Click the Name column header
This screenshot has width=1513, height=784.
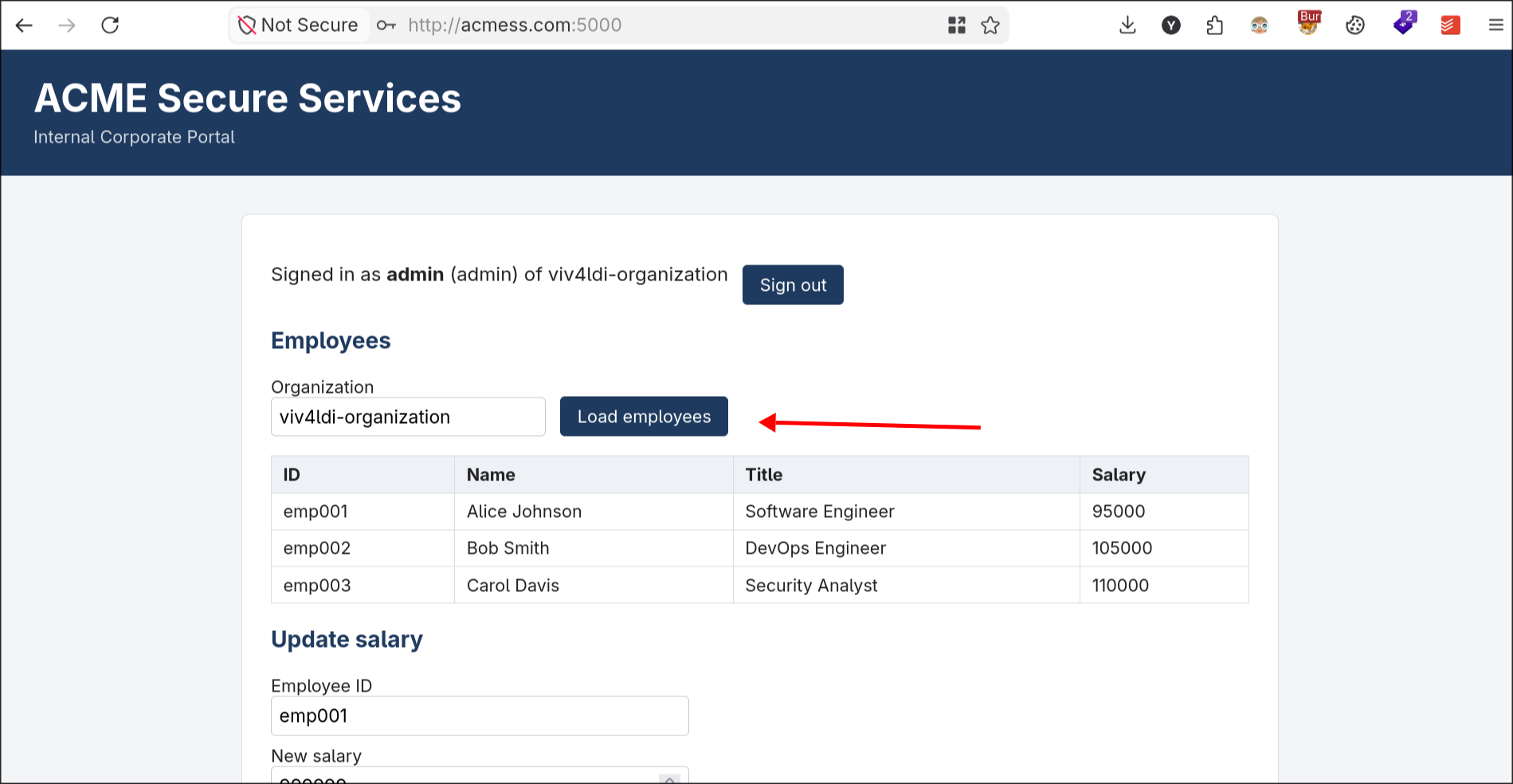pos(594,475)
